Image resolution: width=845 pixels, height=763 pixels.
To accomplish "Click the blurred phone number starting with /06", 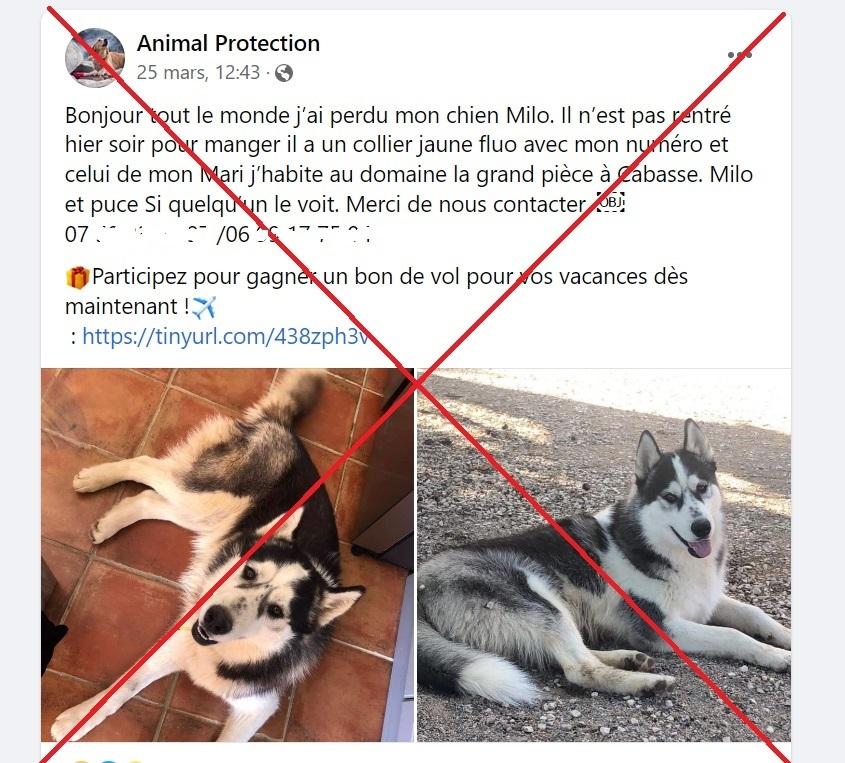I will (x=294, y=234).
